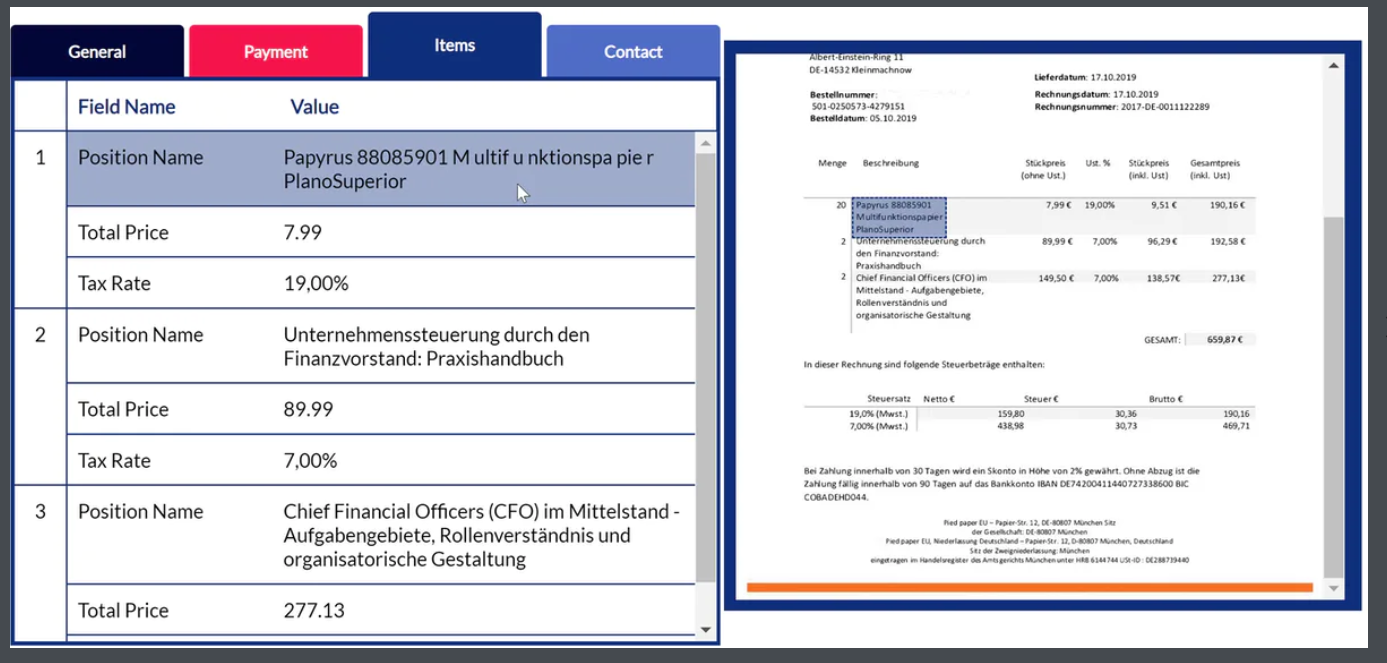1387x663 pixels.
Task: Click Rechnungsdatum 17.10.2019 in invoice
Action: pyautogui.click(x=1096, y=94)
